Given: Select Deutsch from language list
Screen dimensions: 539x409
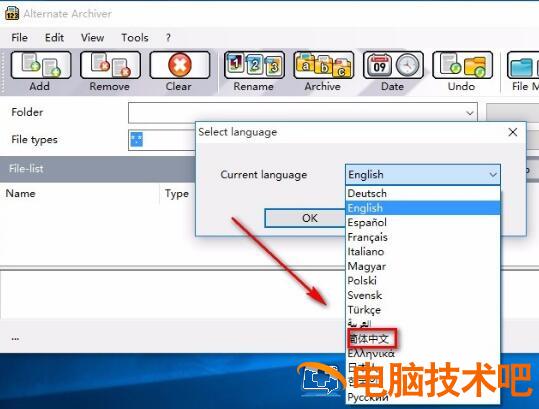Looking at the screenshot, I should tap(423, 194).
